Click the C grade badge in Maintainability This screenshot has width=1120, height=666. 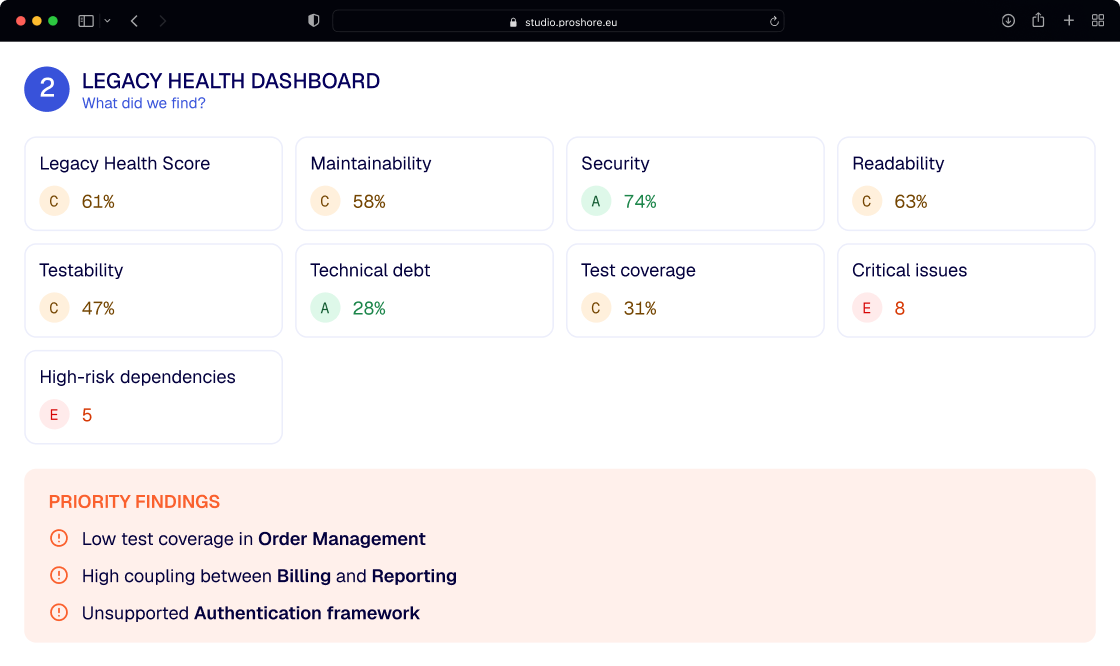[x=325, y=202]
